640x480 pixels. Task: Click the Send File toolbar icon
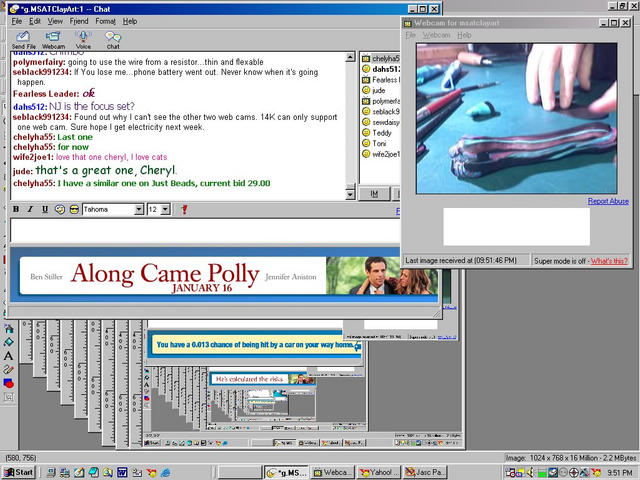(x=23, y=40)
